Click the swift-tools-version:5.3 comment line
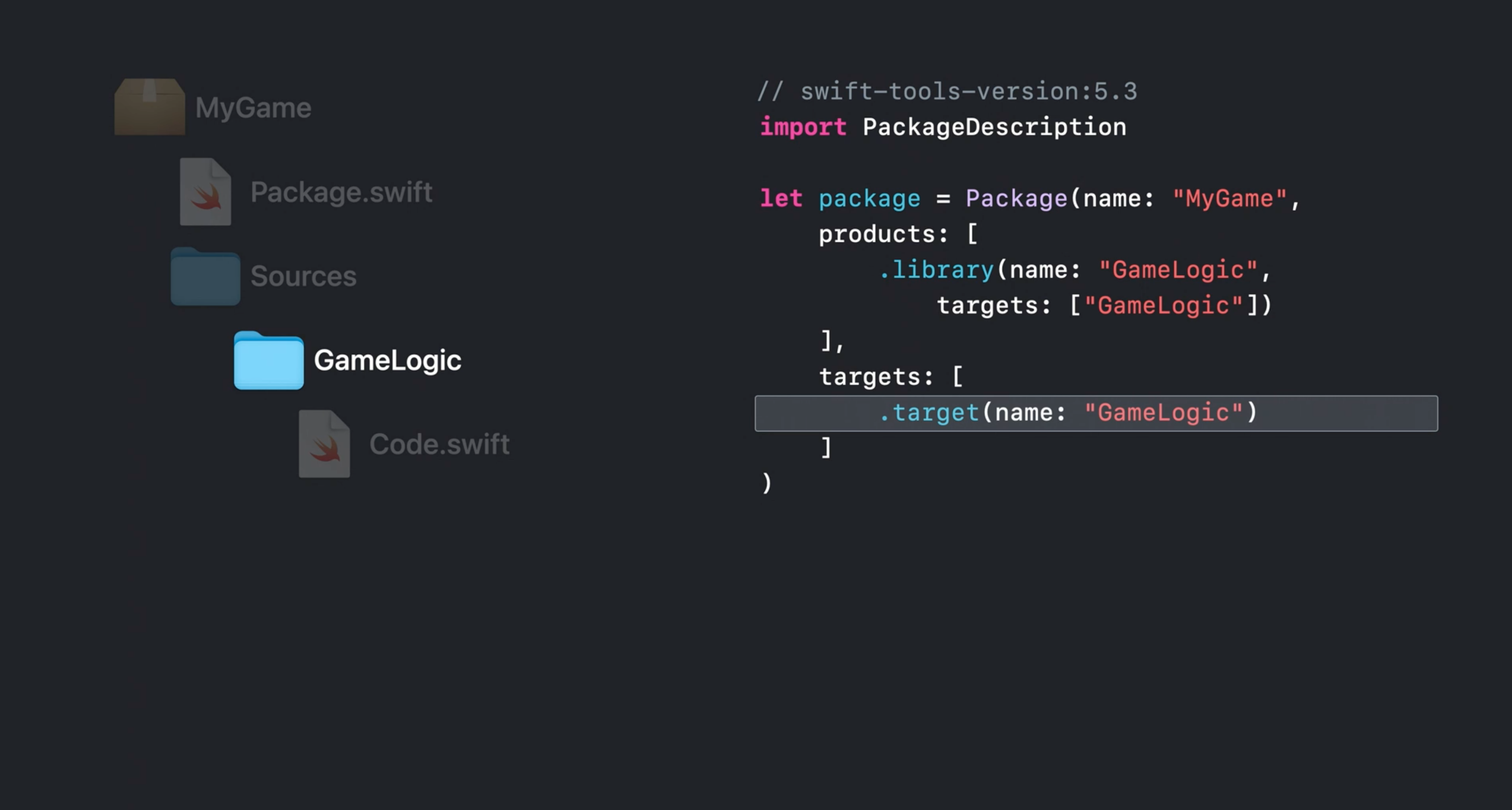The image size is (1512, 810). [x=947, y=91]
